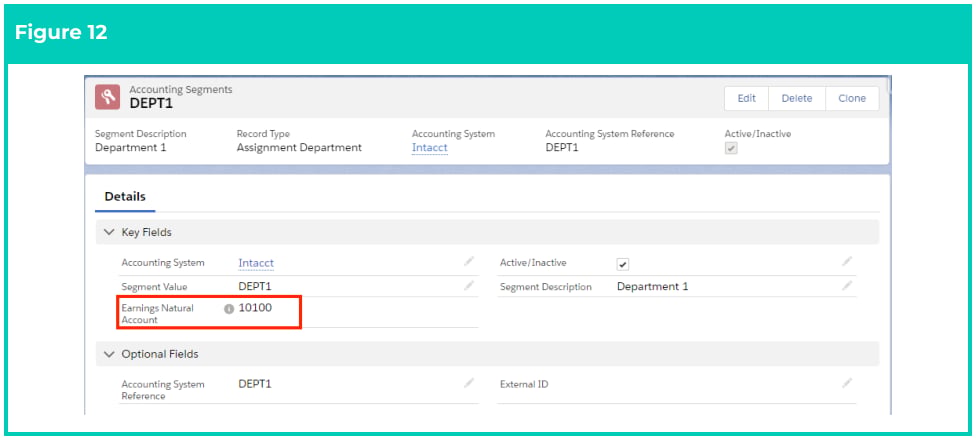Screen dimensions: 976x440
Task: Click the Accounting Segments record icon
Action: 107,97
